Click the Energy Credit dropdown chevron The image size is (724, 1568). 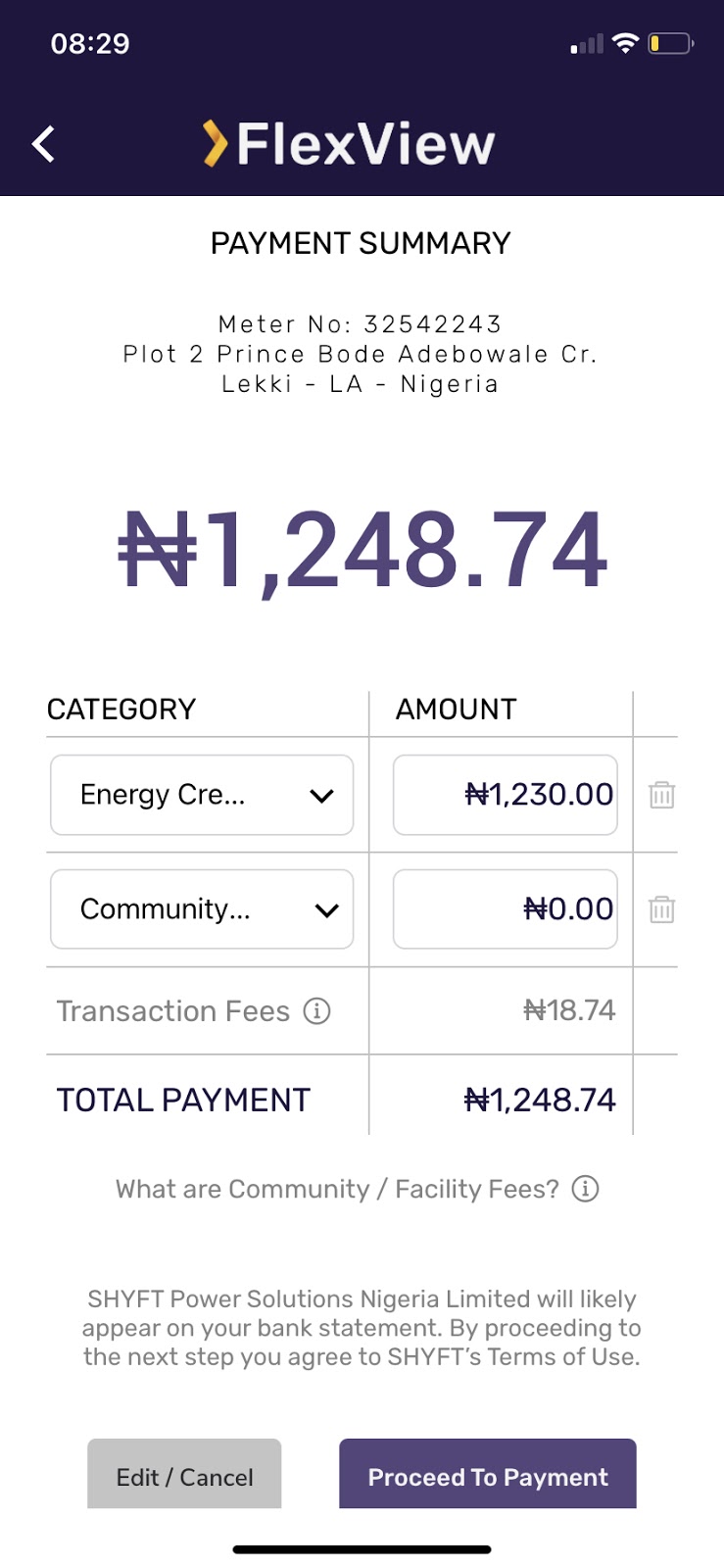coord(322,796)
